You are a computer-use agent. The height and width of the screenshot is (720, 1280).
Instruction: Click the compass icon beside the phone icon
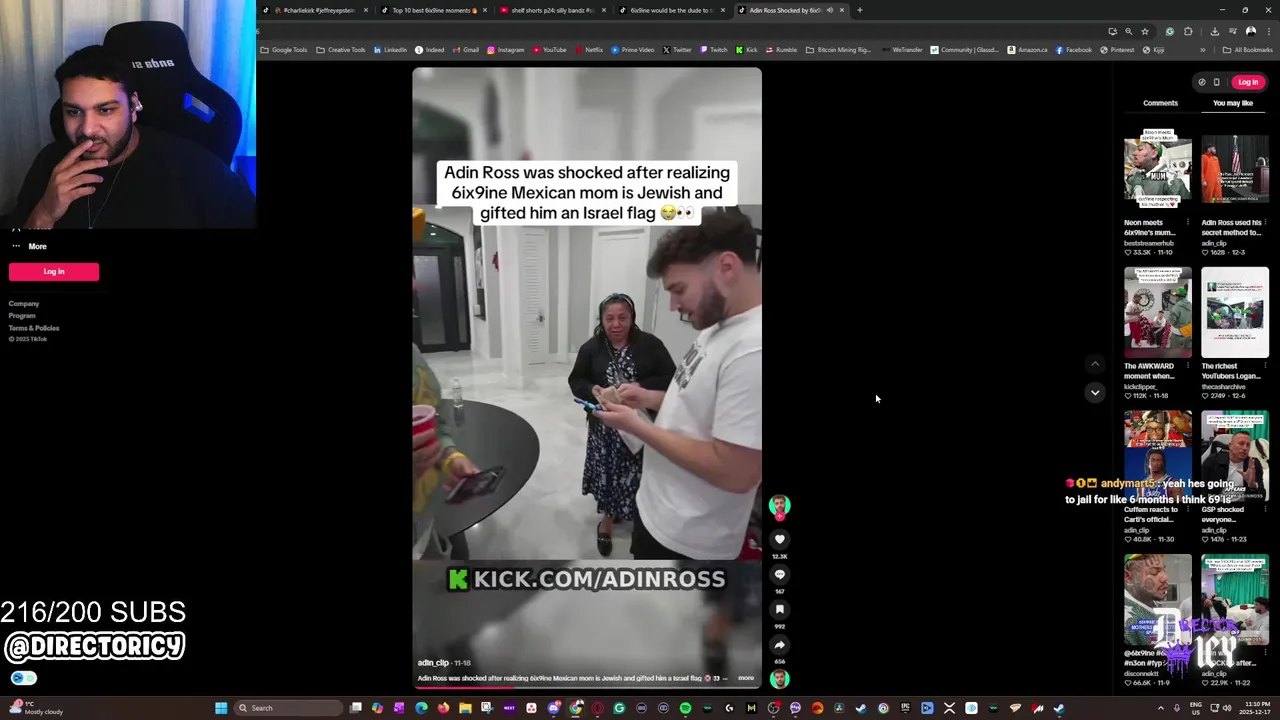(x=1201, y=82)
